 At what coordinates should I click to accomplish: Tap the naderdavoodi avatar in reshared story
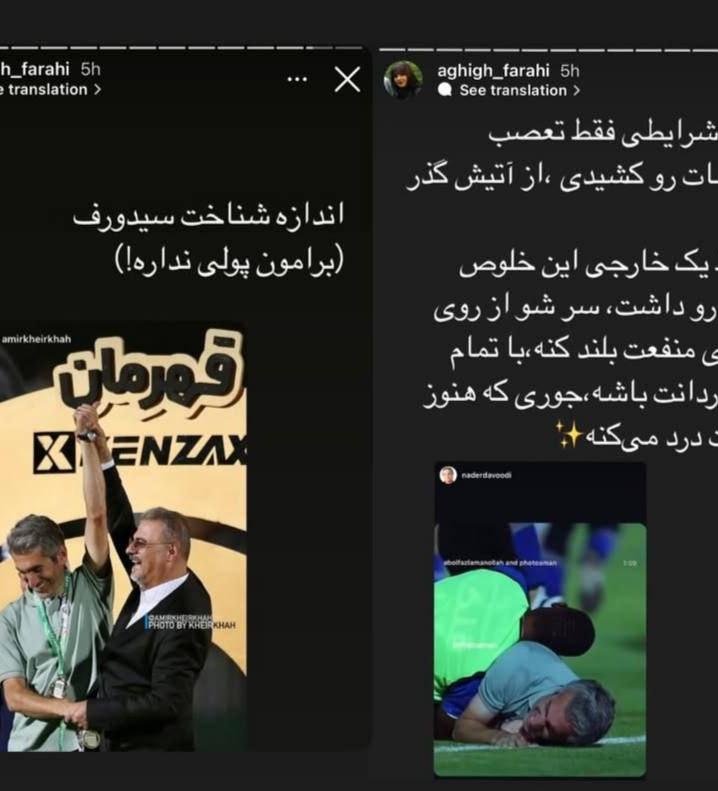[x=448, y=475]
